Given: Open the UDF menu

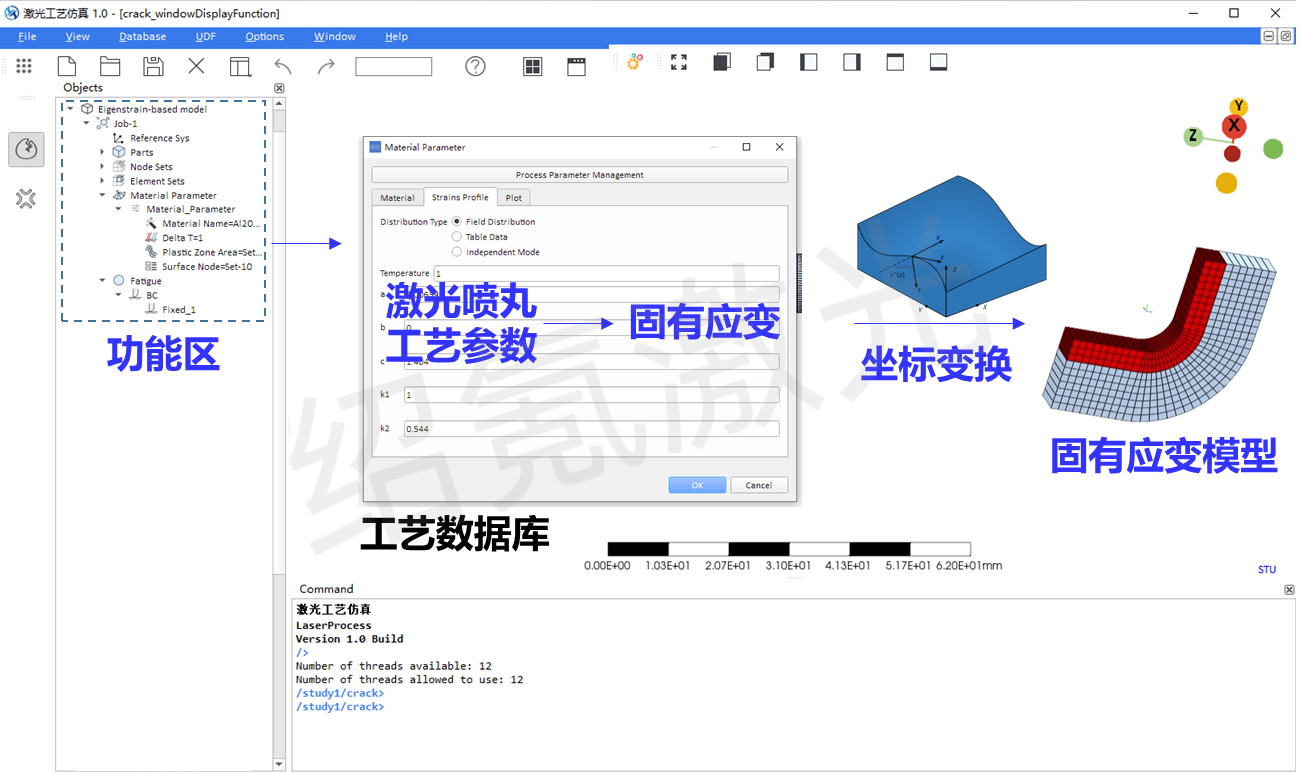Looking at the screenshot, I should click(205, 36).
